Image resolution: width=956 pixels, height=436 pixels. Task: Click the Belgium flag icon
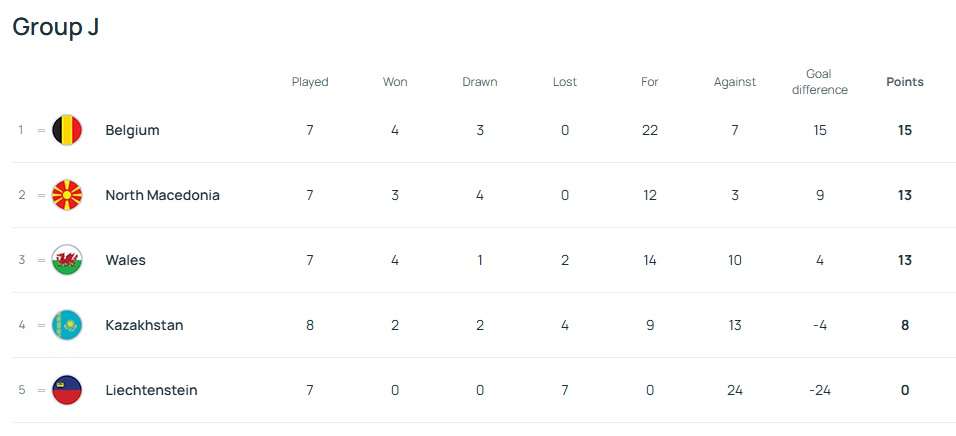click(x=67, y=130)
